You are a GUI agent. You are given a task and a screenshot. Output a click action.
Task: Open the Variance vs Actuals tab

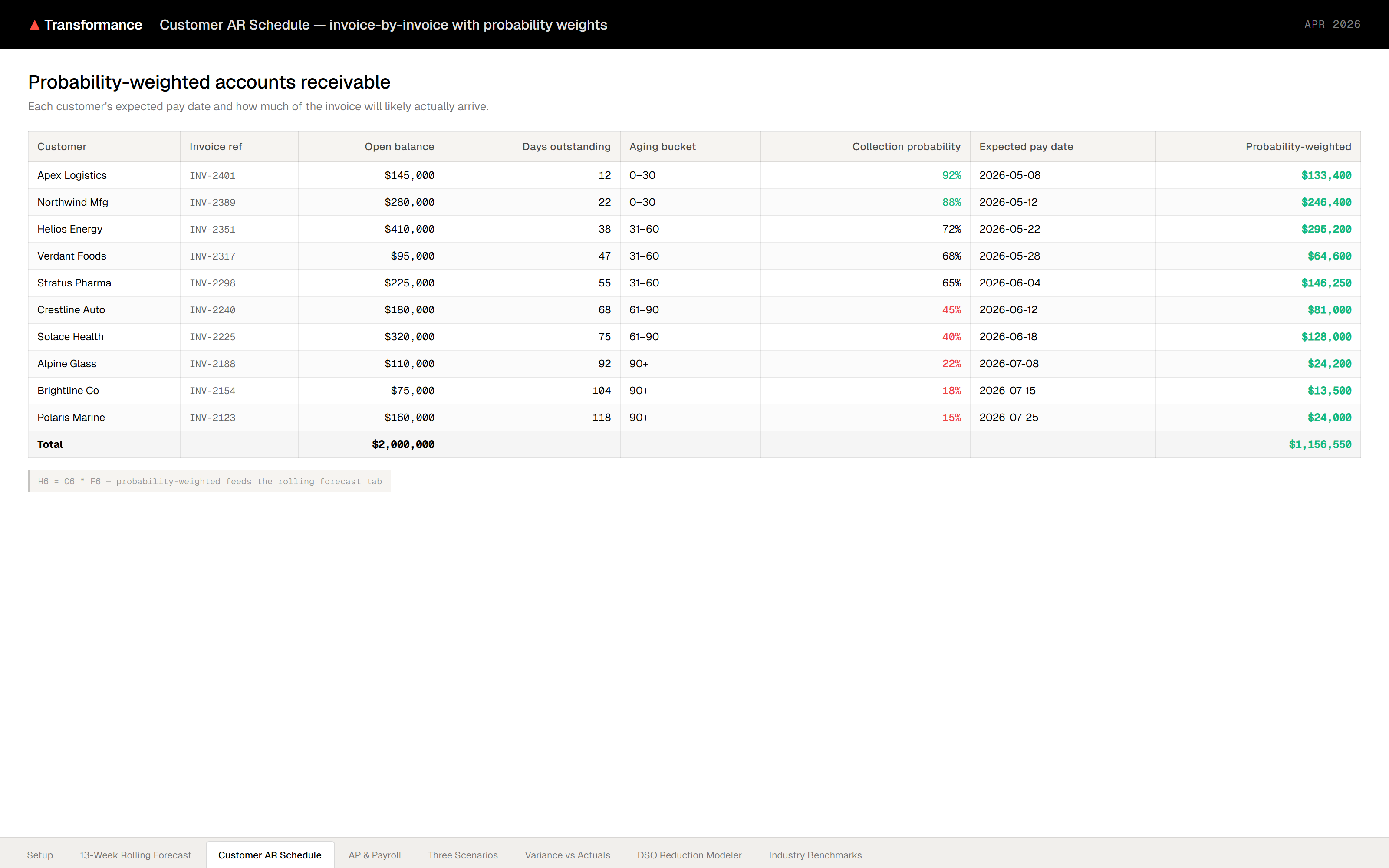(x=567, y=855)
